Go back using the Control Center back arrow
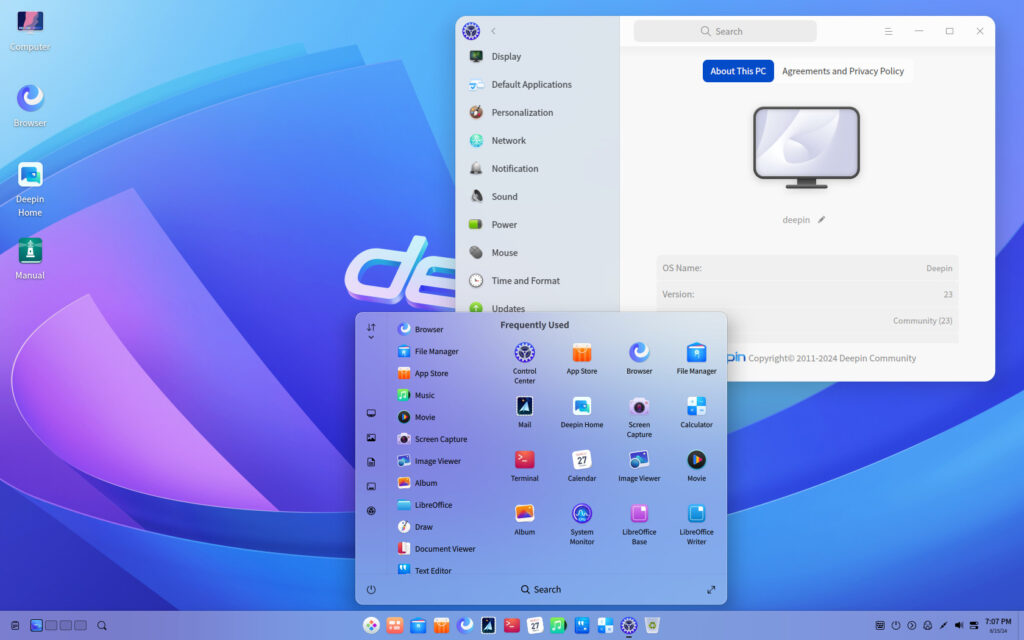The width and height of the screenshot is (1024, 640). pyautogui.click(x=493, y=31)
